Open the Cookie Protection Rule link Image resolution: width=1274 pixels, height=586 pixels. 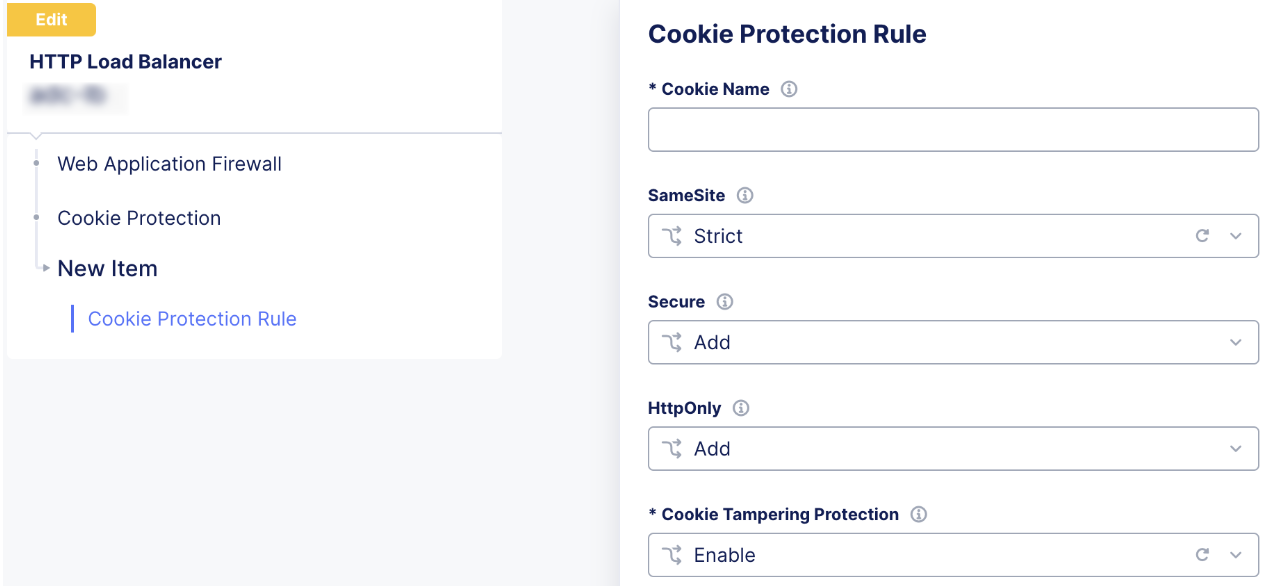tap(192, 319)
